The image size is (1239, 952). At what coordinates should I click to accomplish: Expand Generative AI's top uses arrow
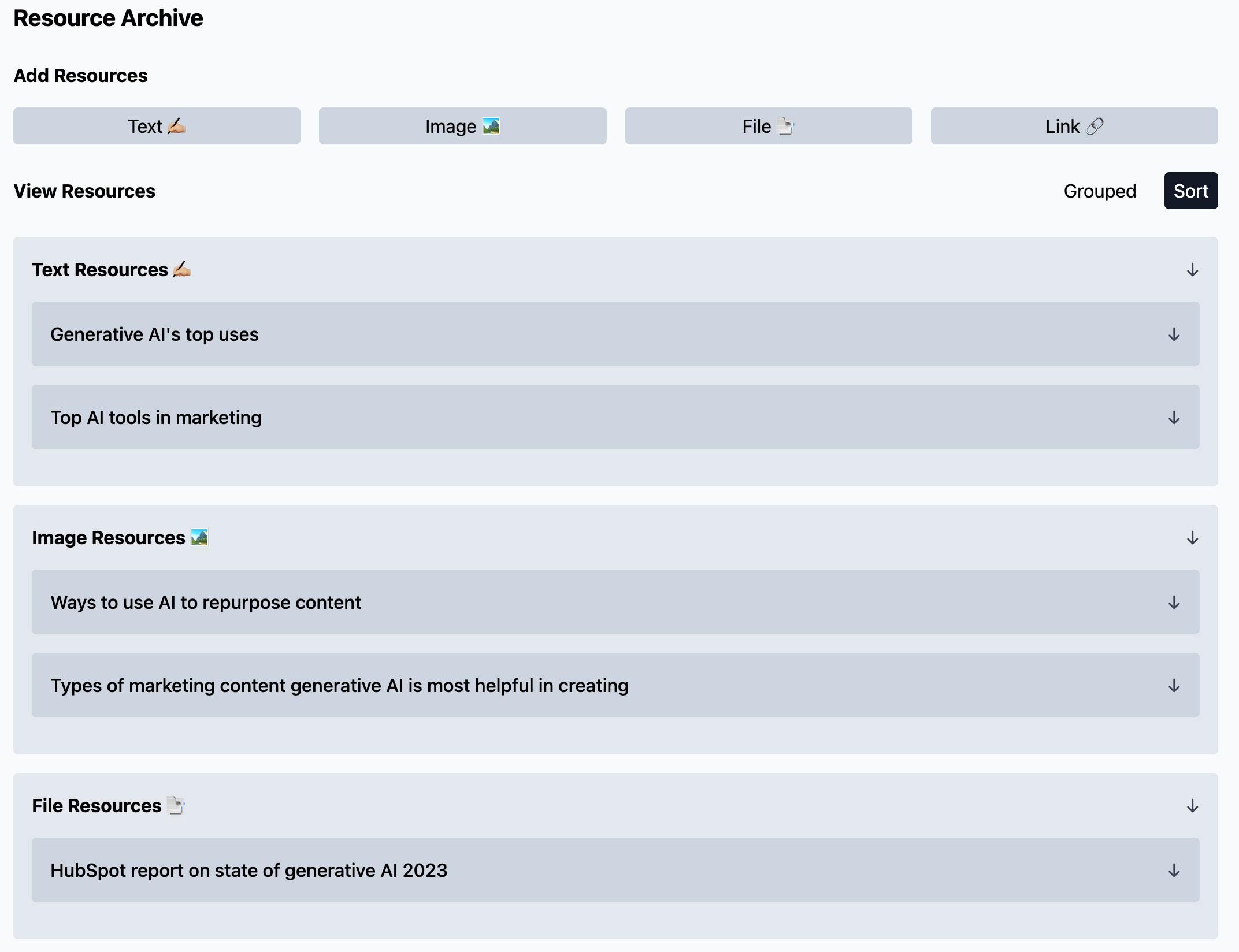pos(1174,334)
